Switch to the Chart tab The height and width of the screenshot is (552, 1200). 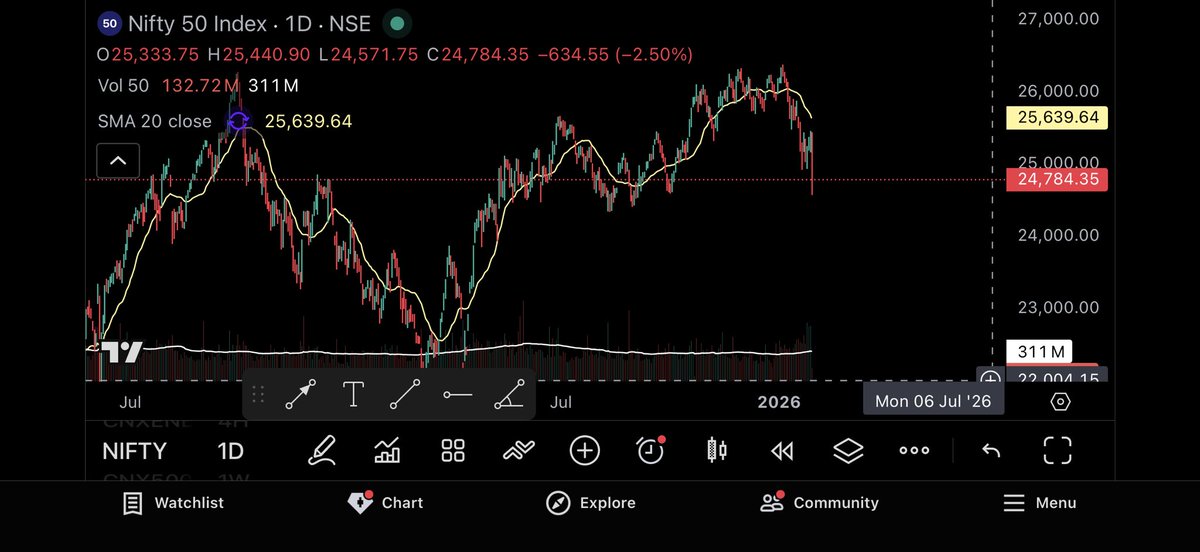pyautogui.click(x=385, y=503)
